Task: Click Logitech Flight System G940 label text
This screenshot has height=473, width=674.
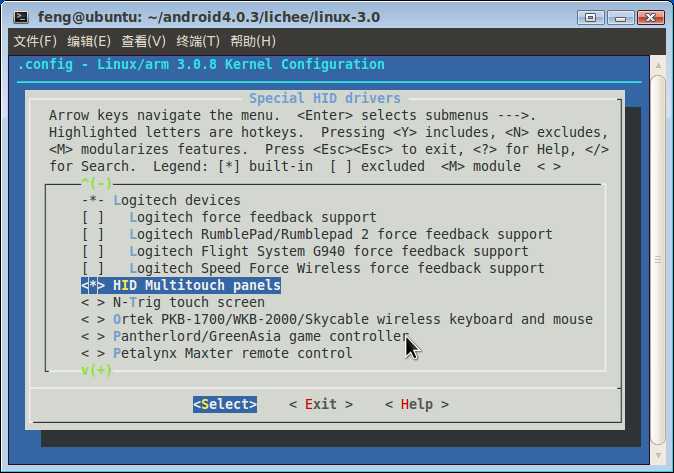Action: pyautogui.click(x=329, y=252)
